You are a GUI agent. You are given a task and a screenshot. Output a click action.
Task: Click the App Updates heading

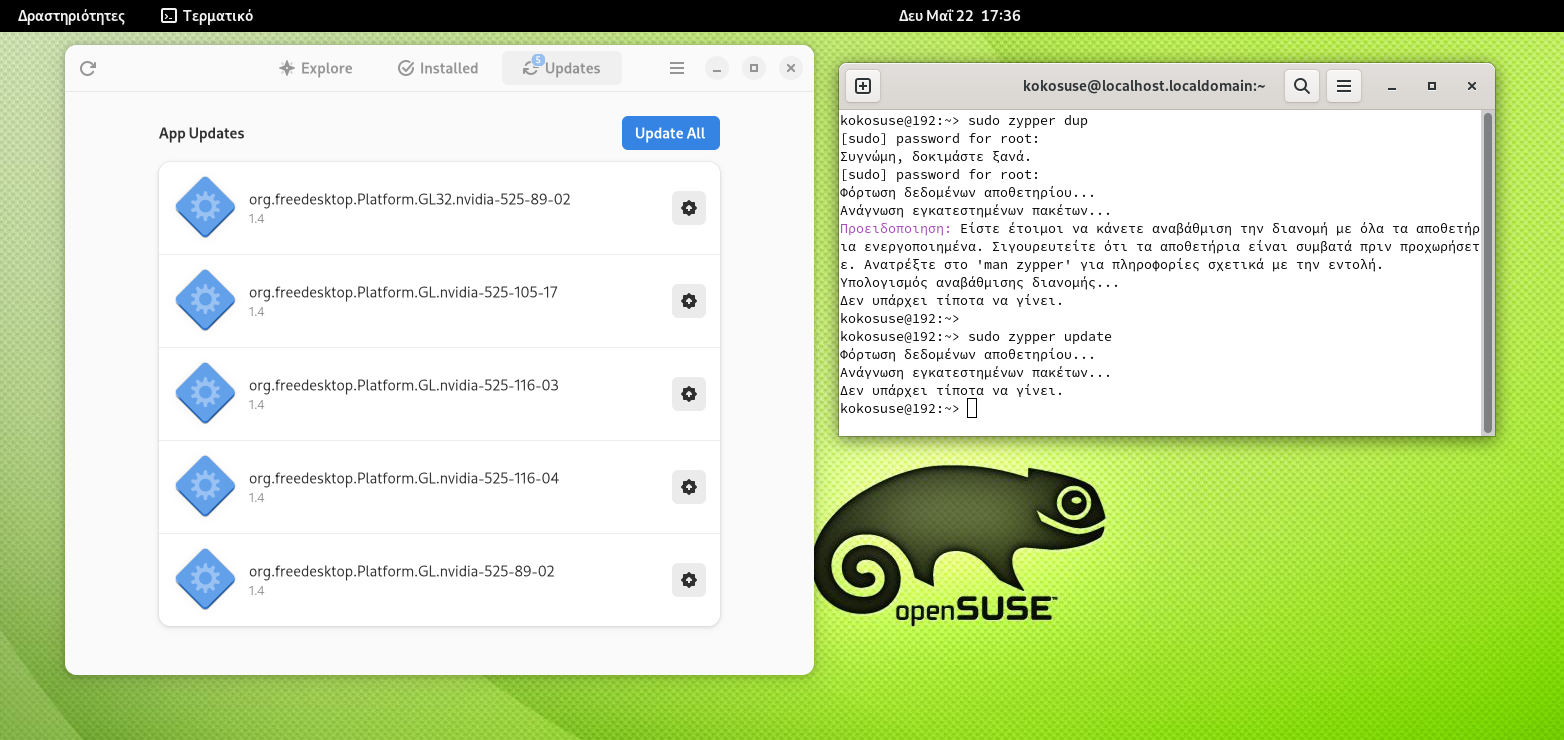(201, 133)
